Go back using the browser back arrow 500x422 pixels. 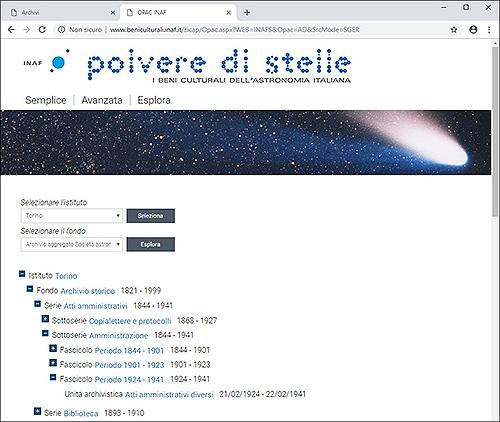(x=11, y=30)
